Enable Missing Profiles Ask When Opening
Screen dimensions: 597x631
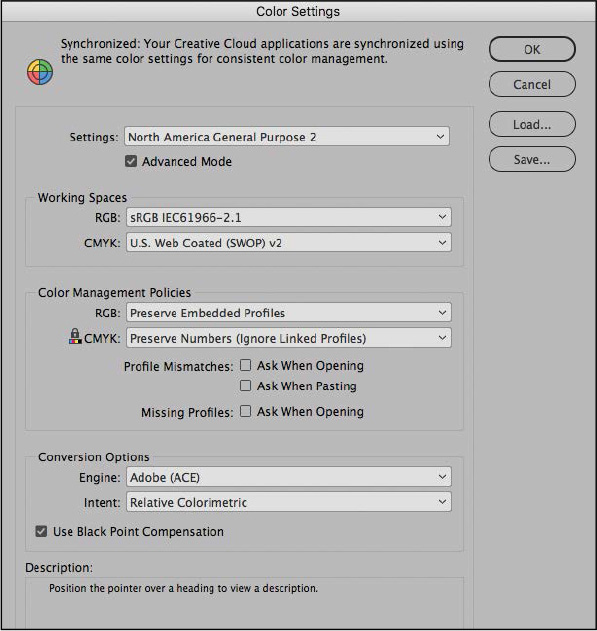(x=245, y=411)
